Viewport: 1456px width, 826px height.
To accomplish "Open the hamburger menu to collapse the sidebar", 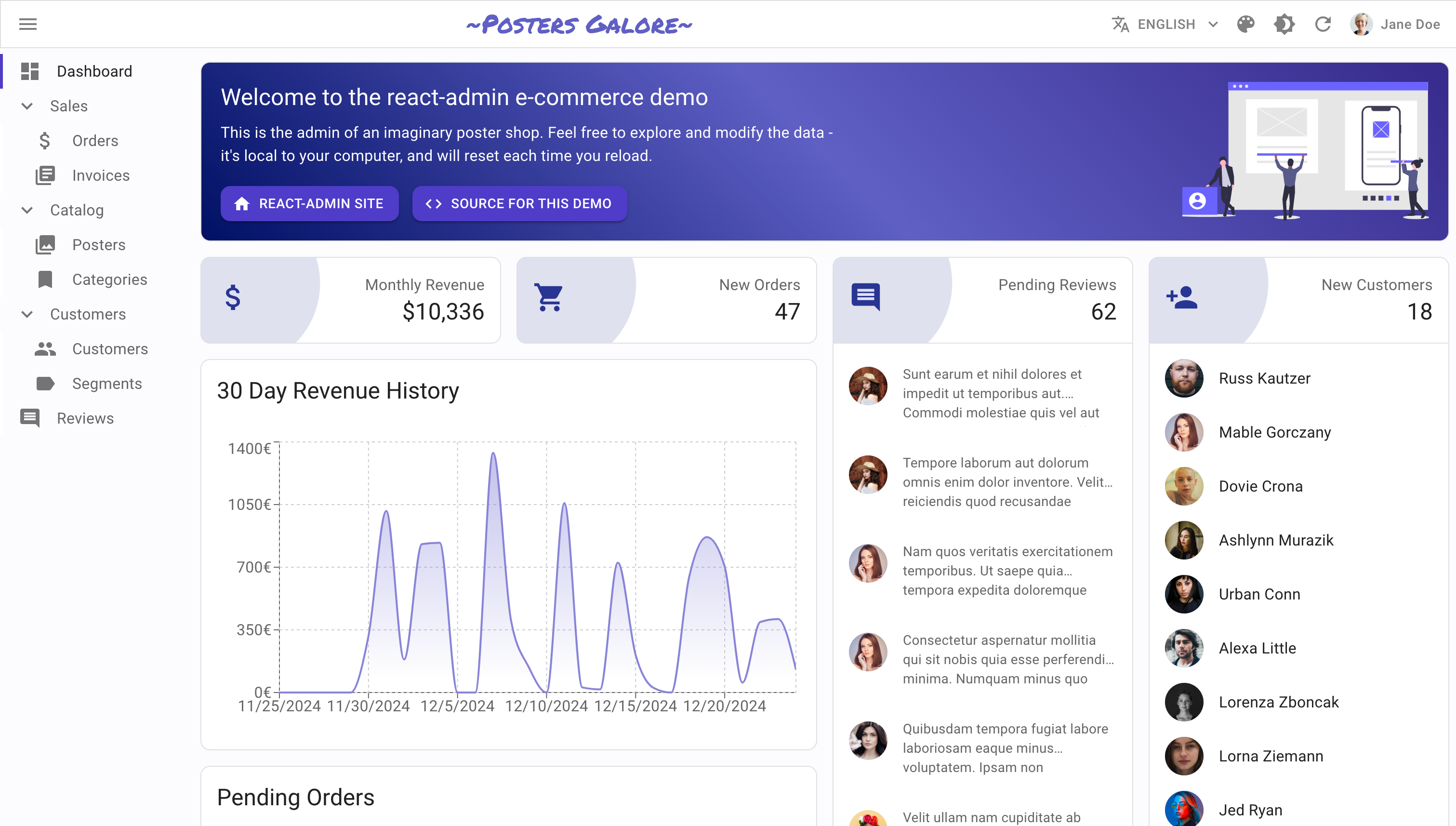I will [28, 24].
